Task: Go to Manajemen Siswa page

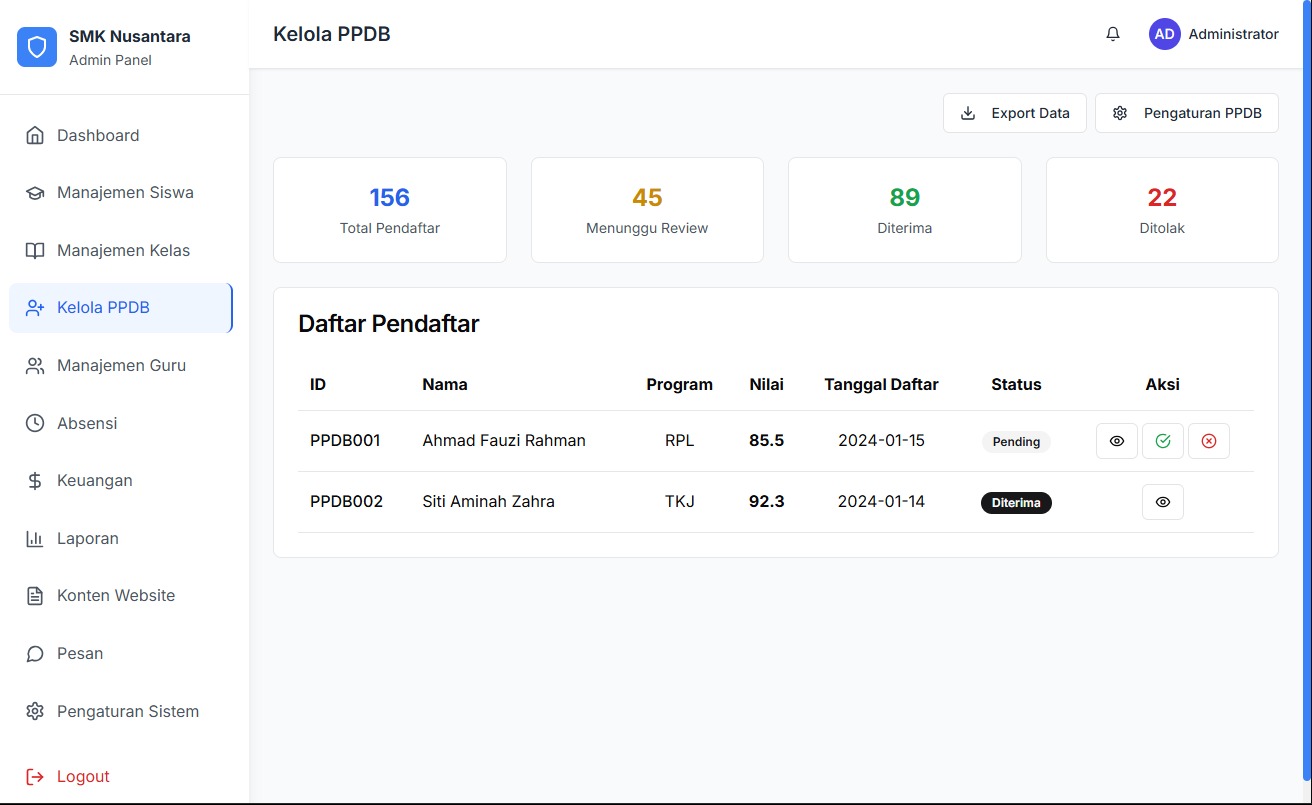Action: (x=124, y=193)
